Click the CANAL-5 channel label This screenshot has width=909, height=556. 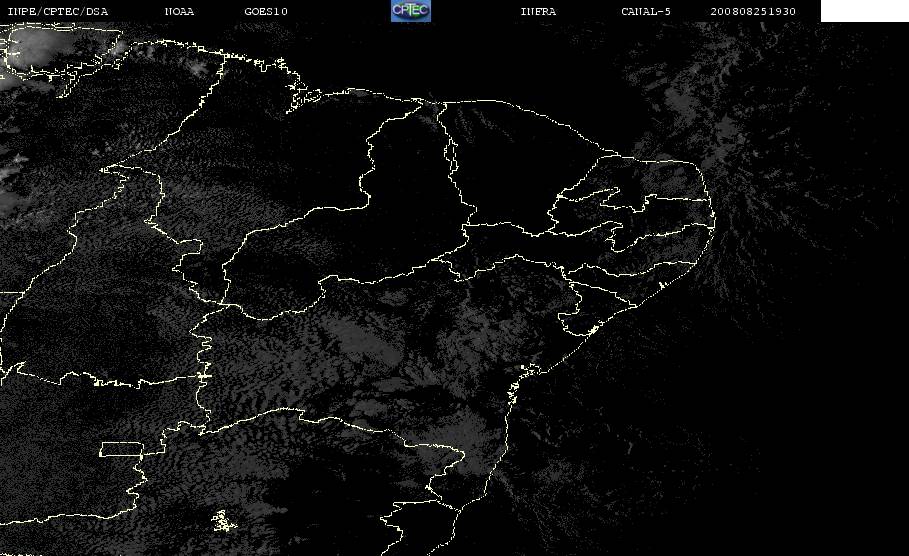(646, 11)
